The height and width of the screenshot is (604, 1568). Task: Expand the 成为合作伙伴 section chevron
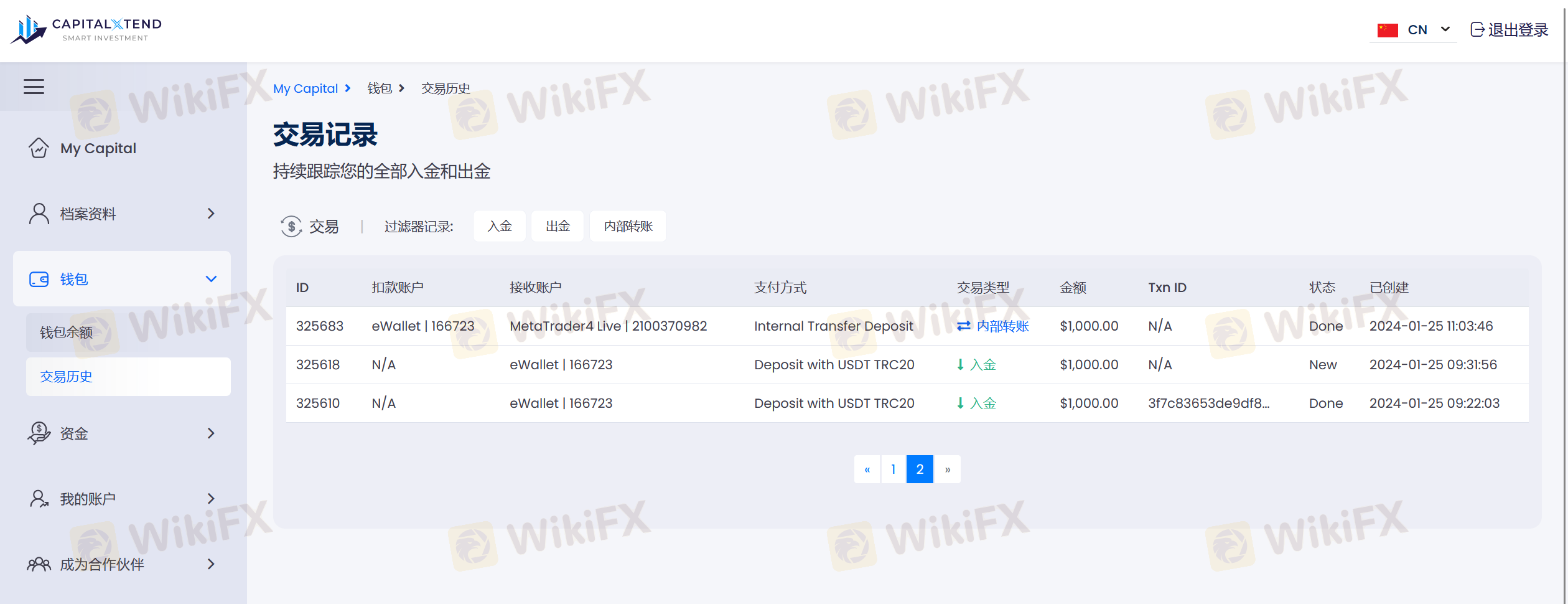[x=211, y=564]
